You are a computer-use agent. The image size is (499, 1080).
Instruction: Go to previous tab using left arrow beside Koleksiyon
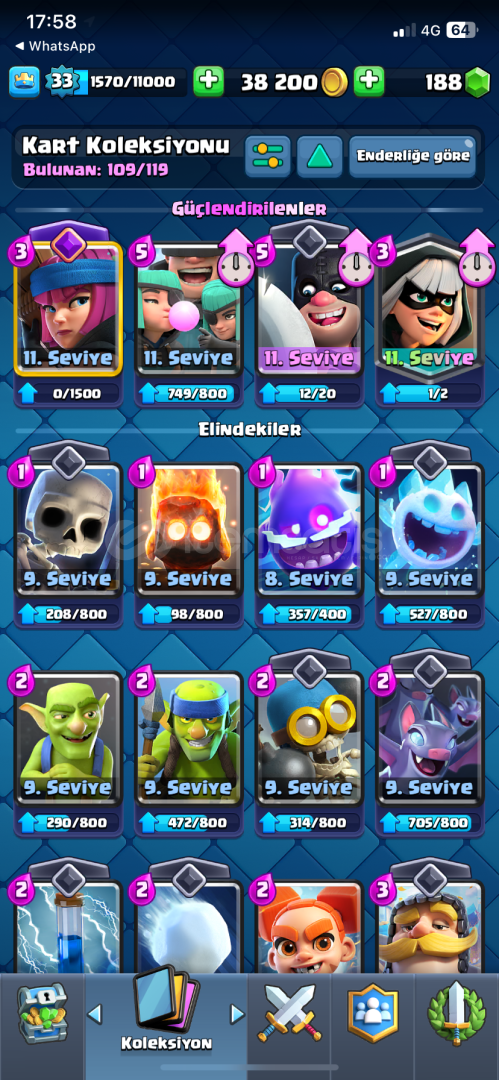point(95,1013)
